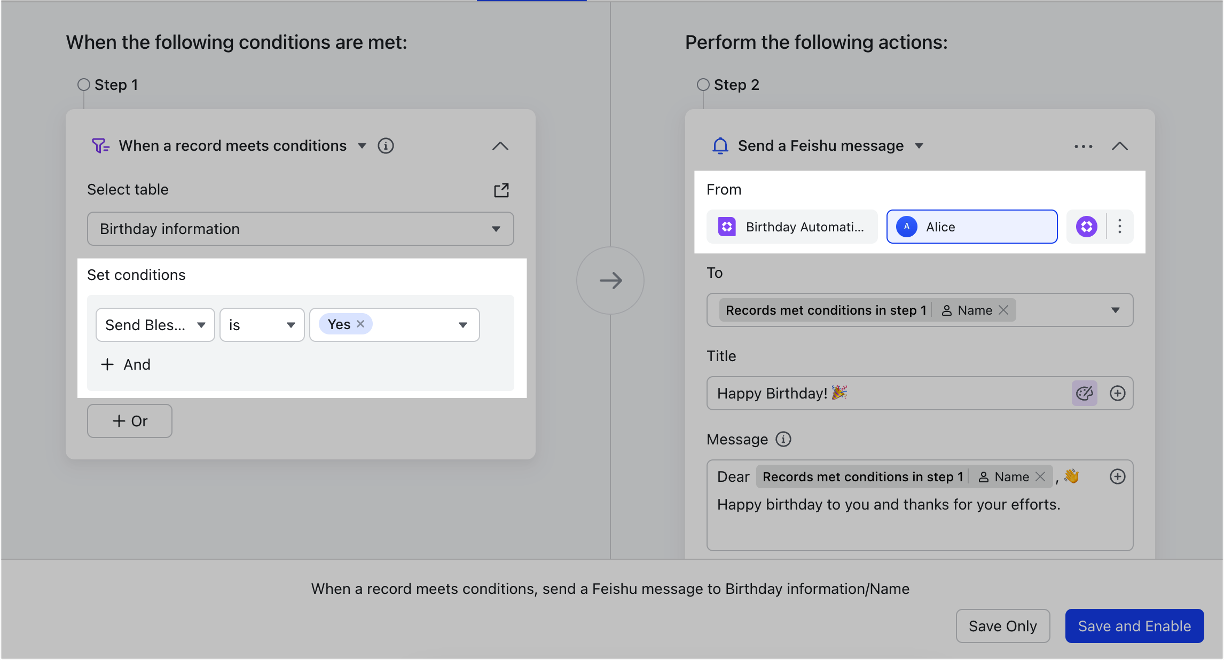Click plus icon beside the Message field
This screenshot has width=1224, height=660.
(1118, 477)
